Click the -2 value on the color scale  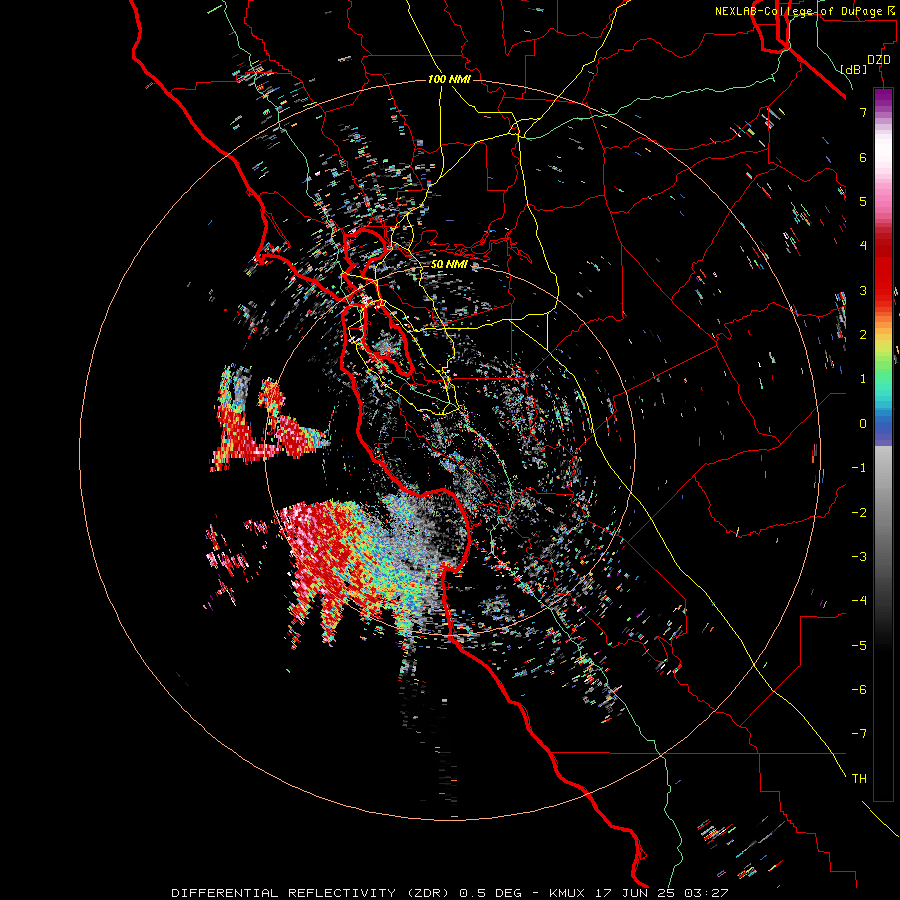pos(859,513)
